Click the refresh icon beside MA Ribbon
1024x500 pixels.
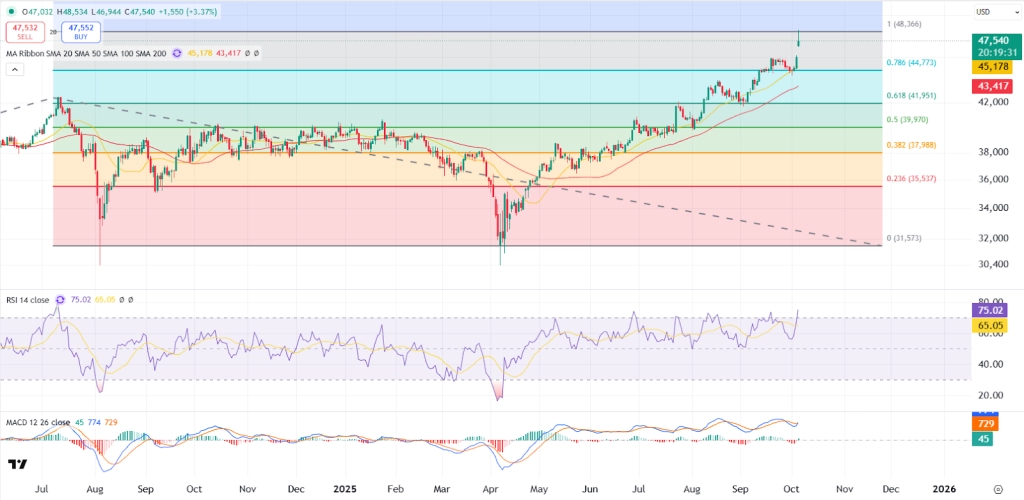point(178,53)
